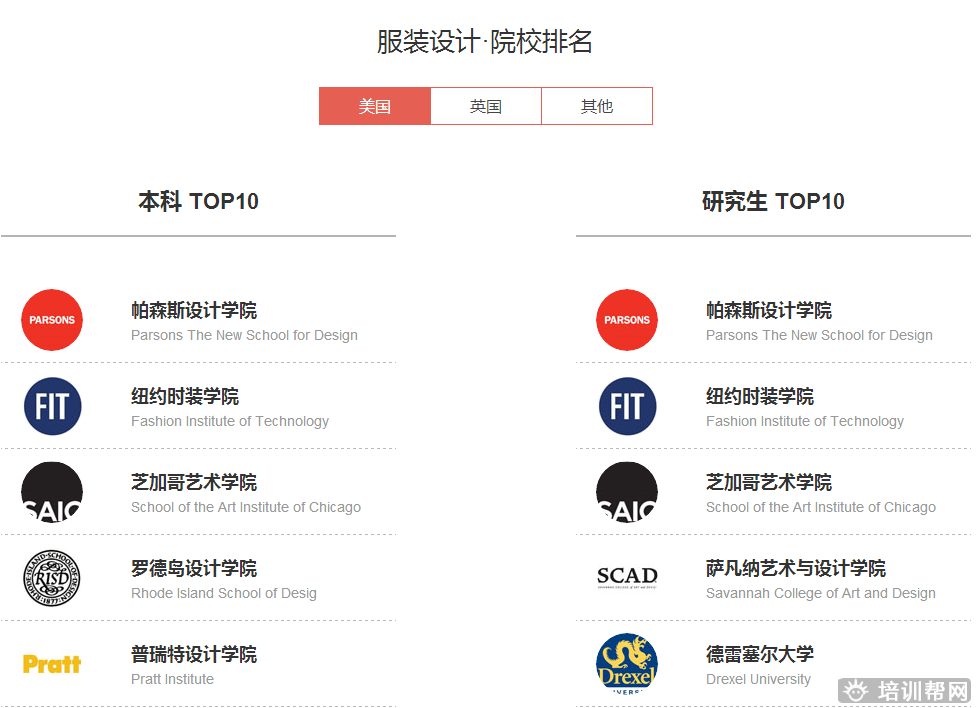Click the 服装设计·院校排名 title
The width and height of the screenshot is (976, 708).
[x=484, y=42]
